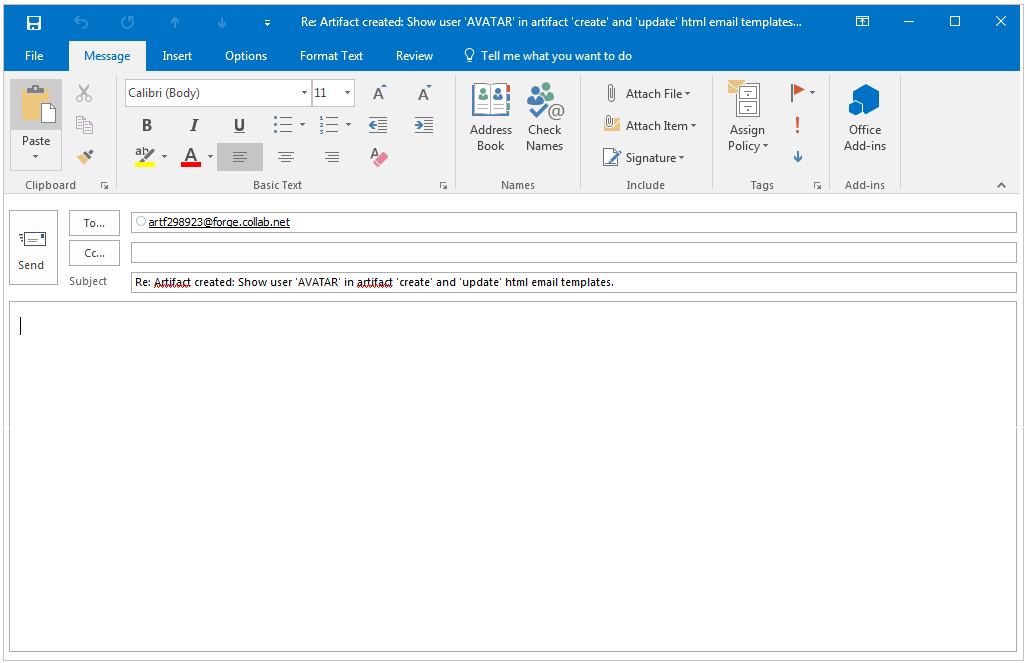Viewport: 1025px width, 663px height.
Task: Open the font name Calibri (Body) dropdown
Action: tap(304, 93)
